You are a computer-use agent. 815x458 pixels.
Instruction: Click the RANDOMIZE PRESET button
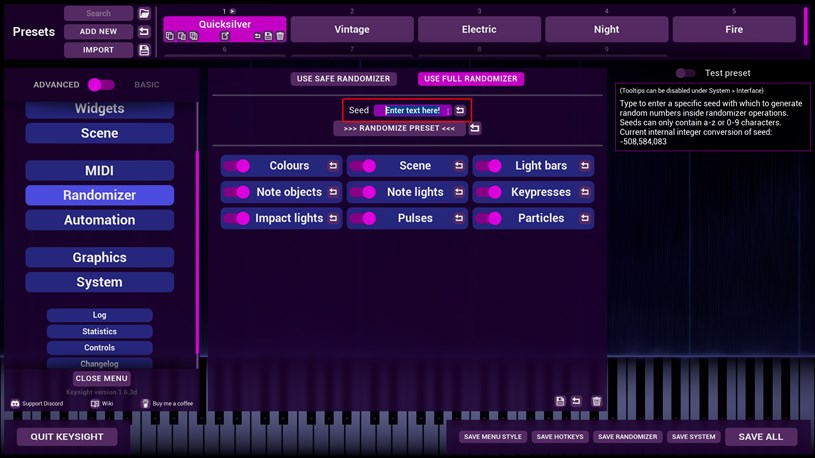(399, 128)
